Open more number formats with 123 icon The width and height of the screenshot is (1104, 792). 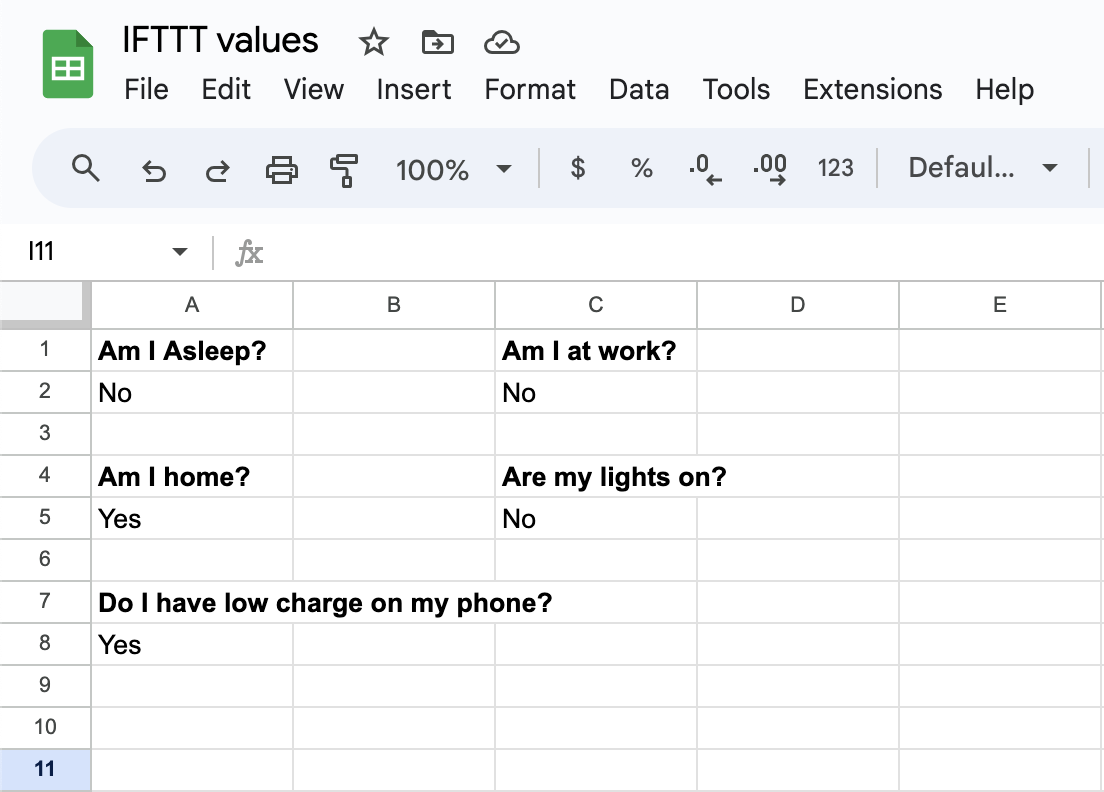click(x=836, y=169)
